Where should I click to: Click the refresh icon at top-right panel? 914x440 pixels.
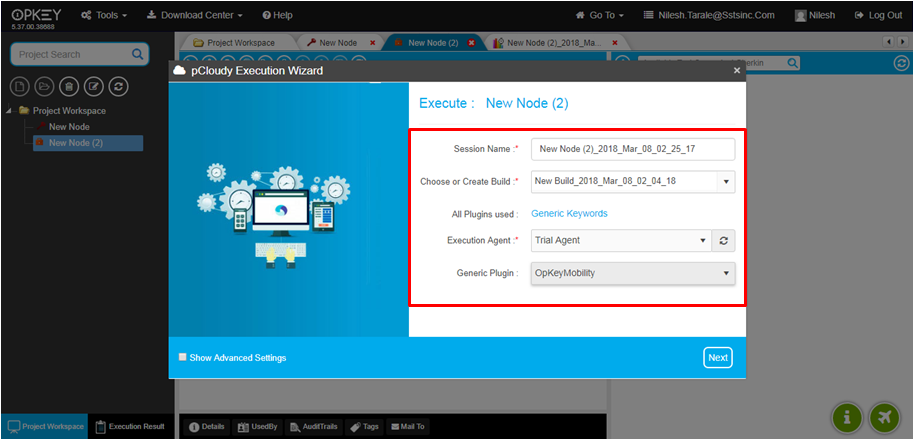tap(901, 63)
